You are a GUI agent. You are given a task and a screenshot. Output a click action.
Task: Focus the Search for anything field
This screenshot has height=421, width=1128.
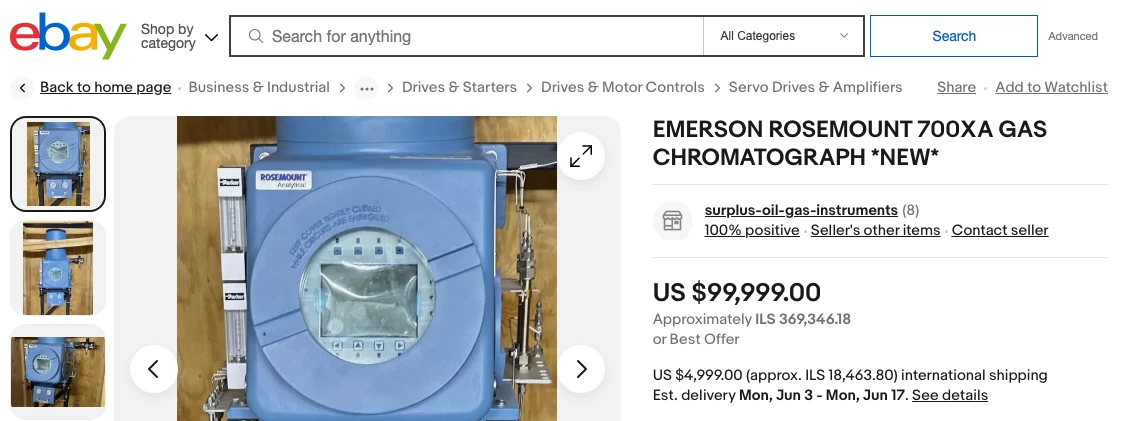click(480, 36)
